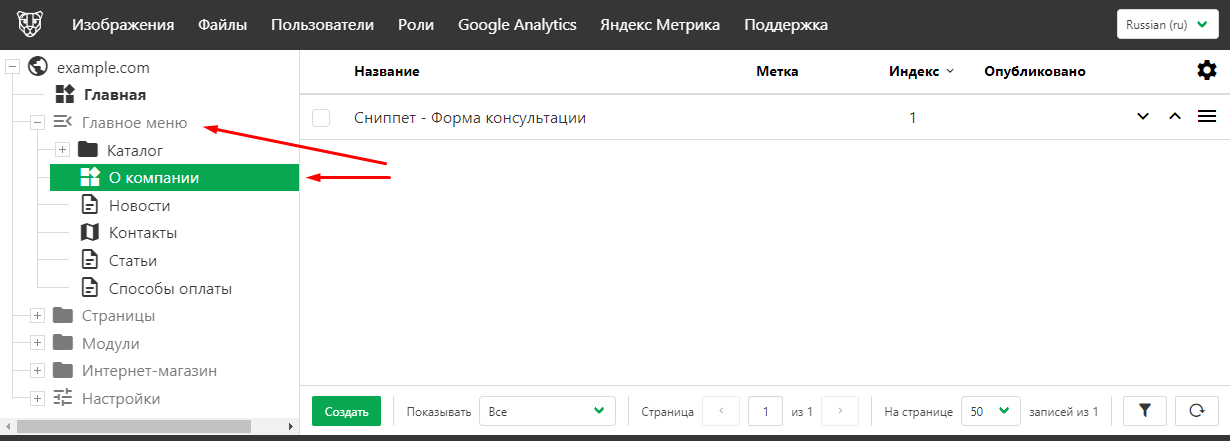Click the page number input field

[766, 410]
